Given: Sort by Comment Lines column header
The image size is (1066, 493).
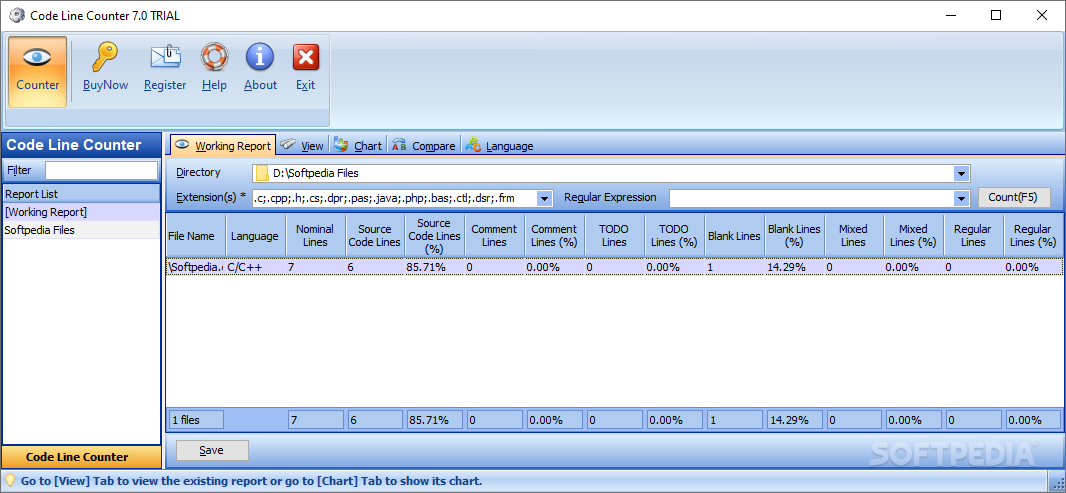Looking at the screenshot, I should pyautogui.click(x=495, y=236).
